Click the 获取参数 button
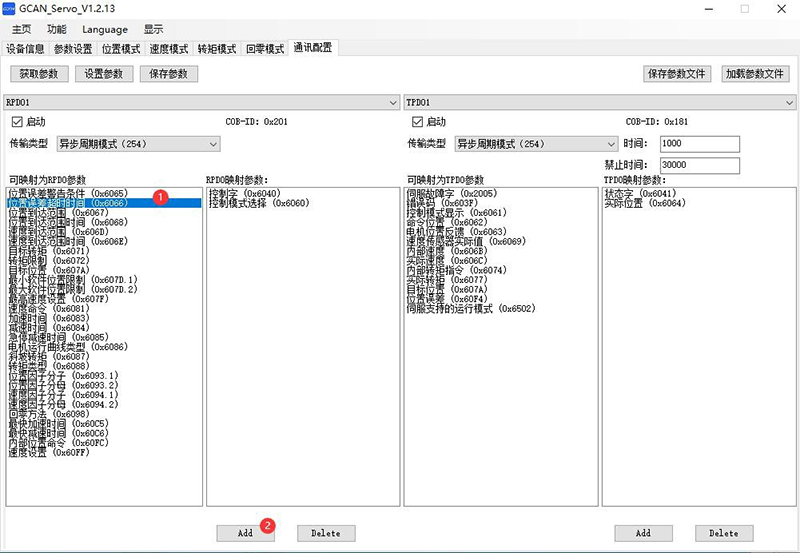The height and width of the screenshot is (553, 800). point(39,74)
